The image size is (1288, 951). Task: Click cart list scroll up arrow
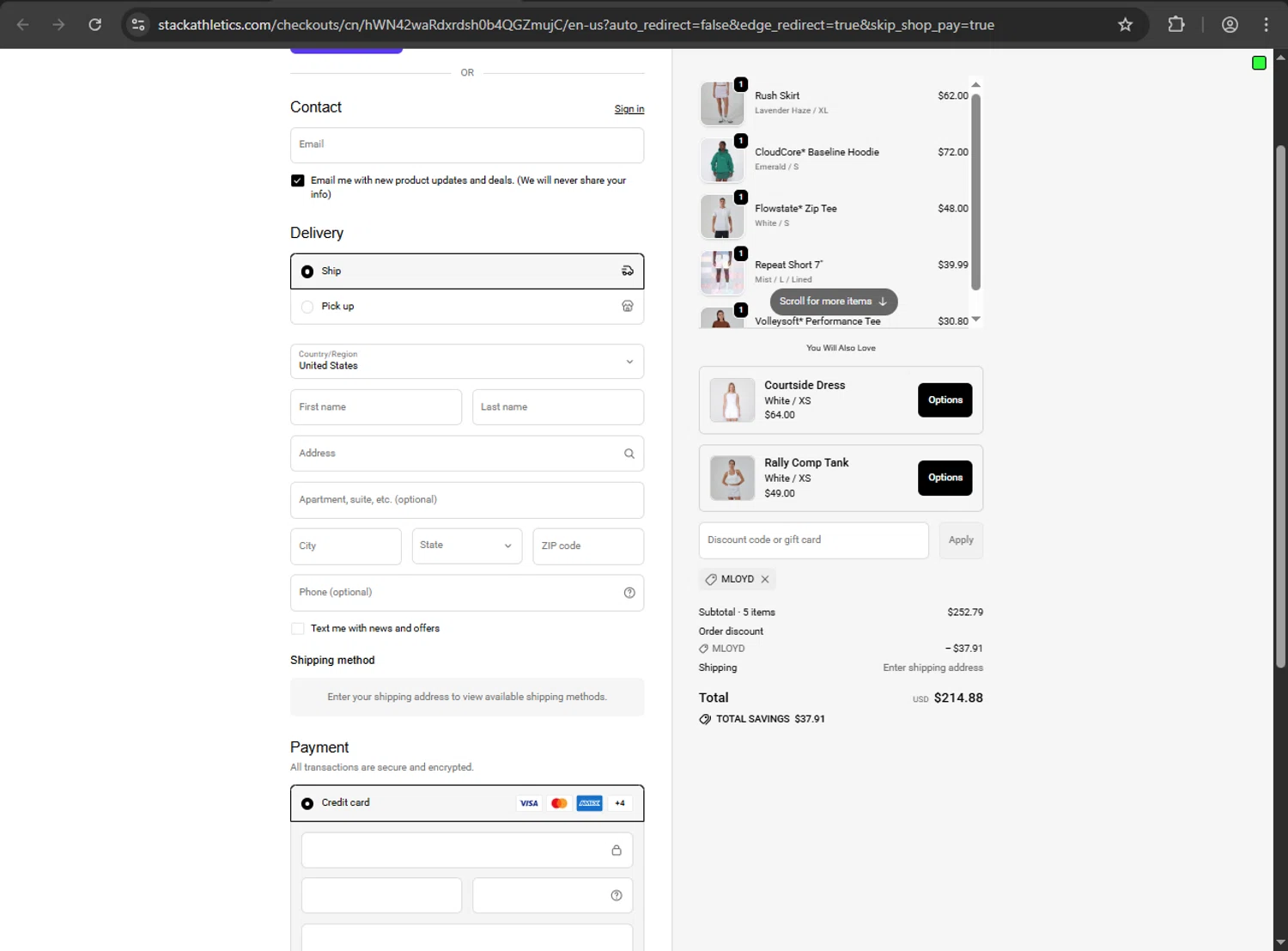point(975,84)
